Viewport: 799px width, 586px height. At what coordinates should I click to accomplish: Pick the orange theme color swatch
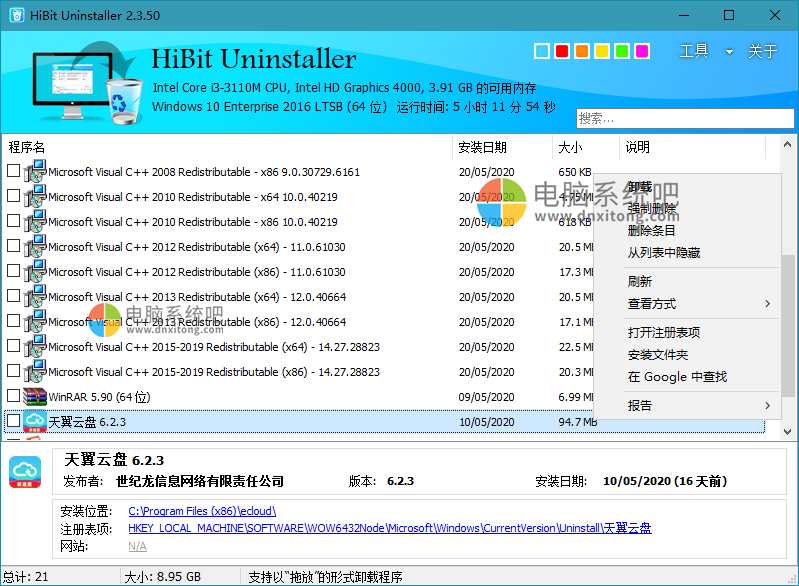(582, 51)
